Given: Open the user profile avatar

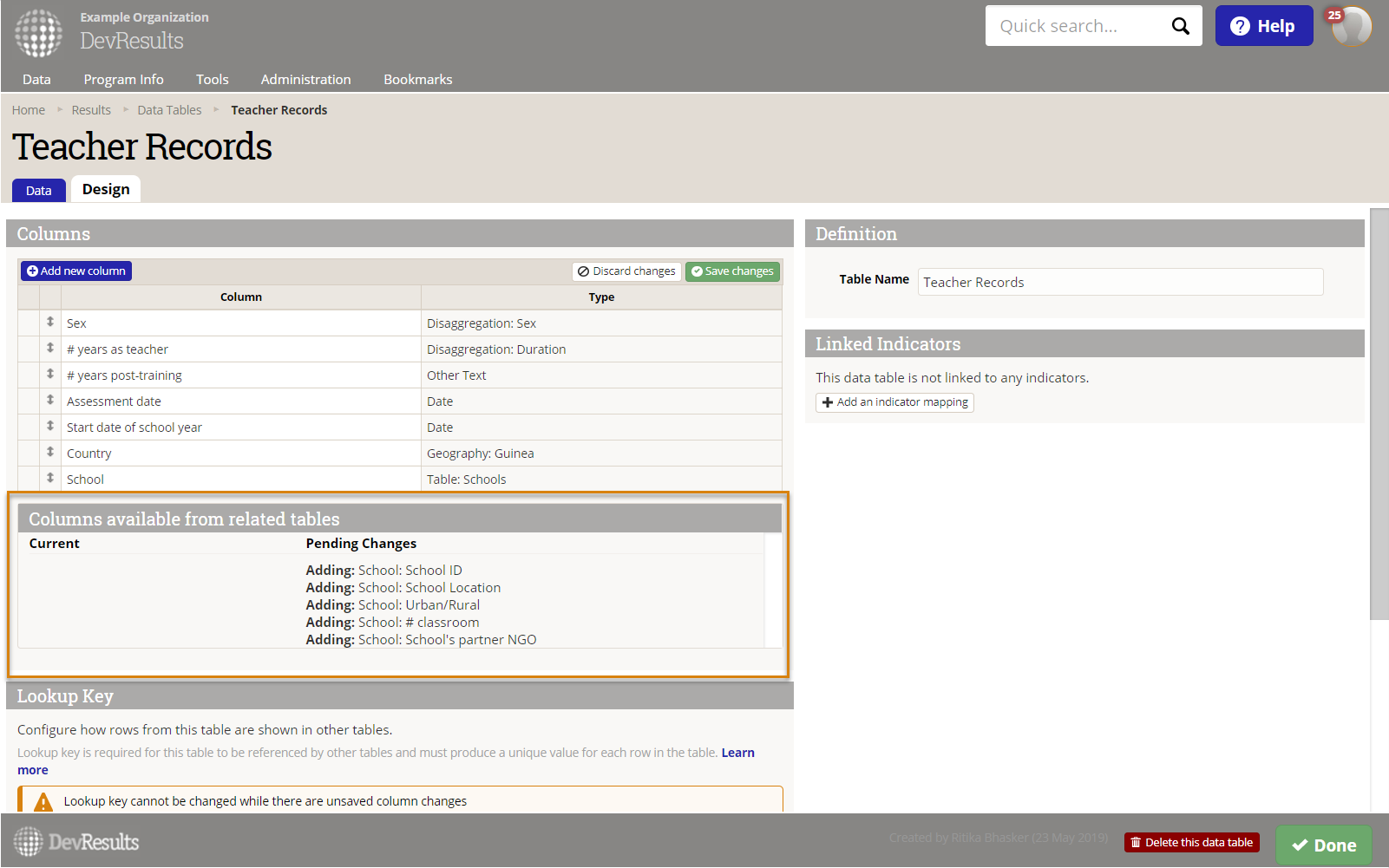Looking at the screenshot, I should [1352, 26].
